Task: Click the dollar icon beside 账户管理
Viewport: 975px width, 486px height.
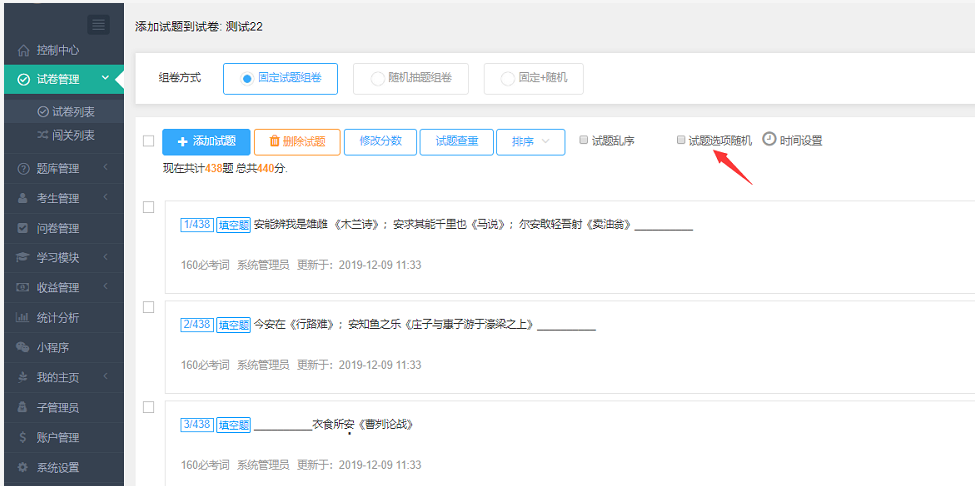Action: [23, 438]
